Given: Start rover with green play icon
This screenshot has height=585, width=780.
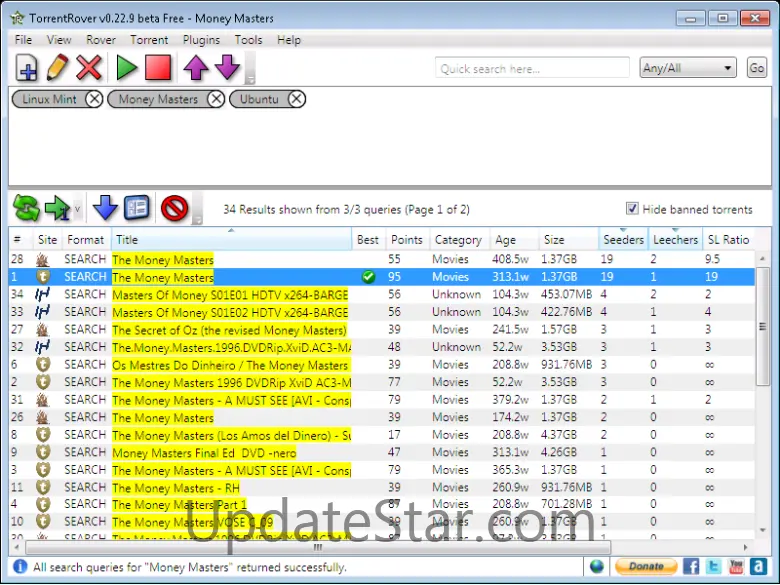Looking at the screenshot, I should (126, 68).
